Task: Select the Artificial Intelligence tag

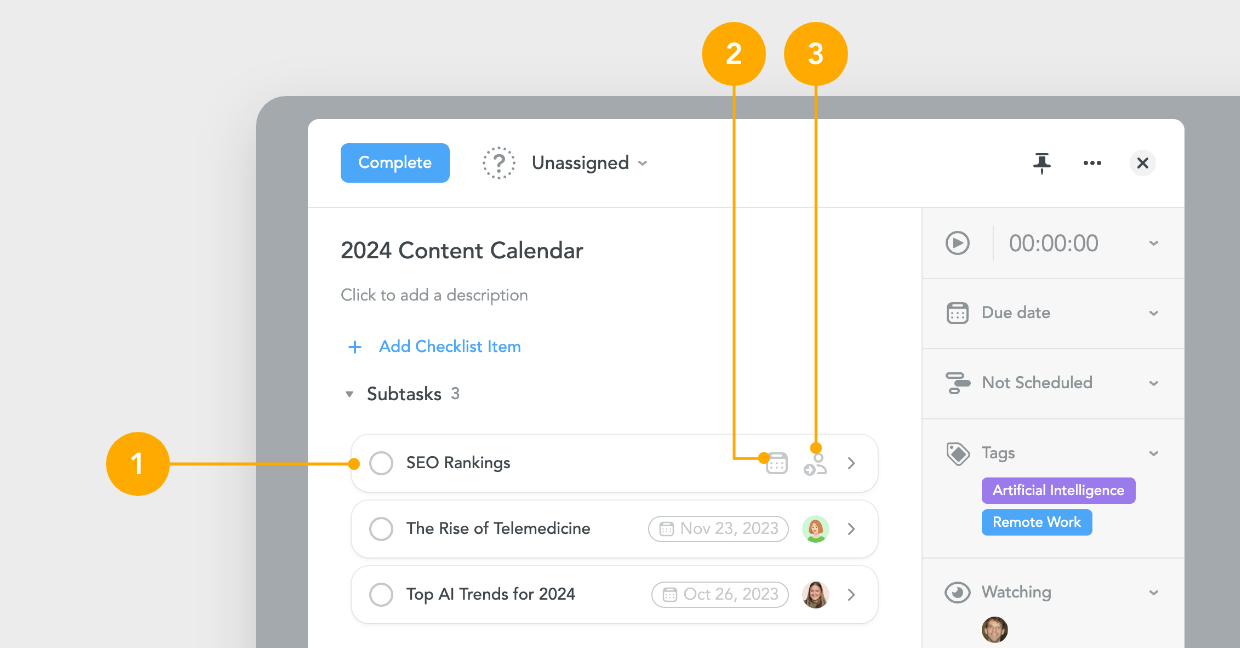Action: [1058, 490]
